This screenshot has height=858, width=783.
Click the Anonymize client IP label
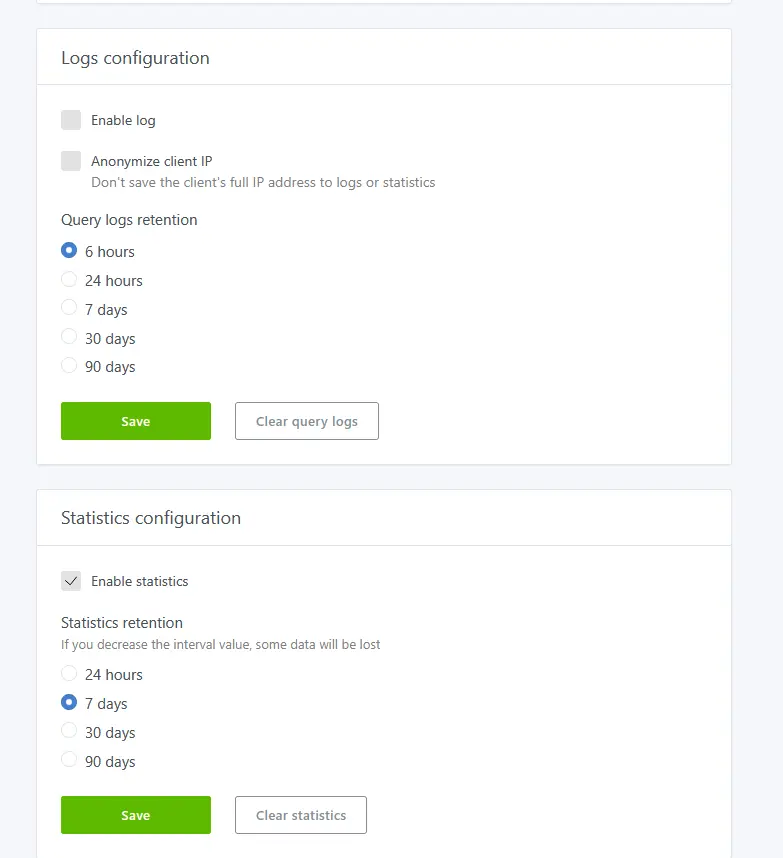click(152, 161)
